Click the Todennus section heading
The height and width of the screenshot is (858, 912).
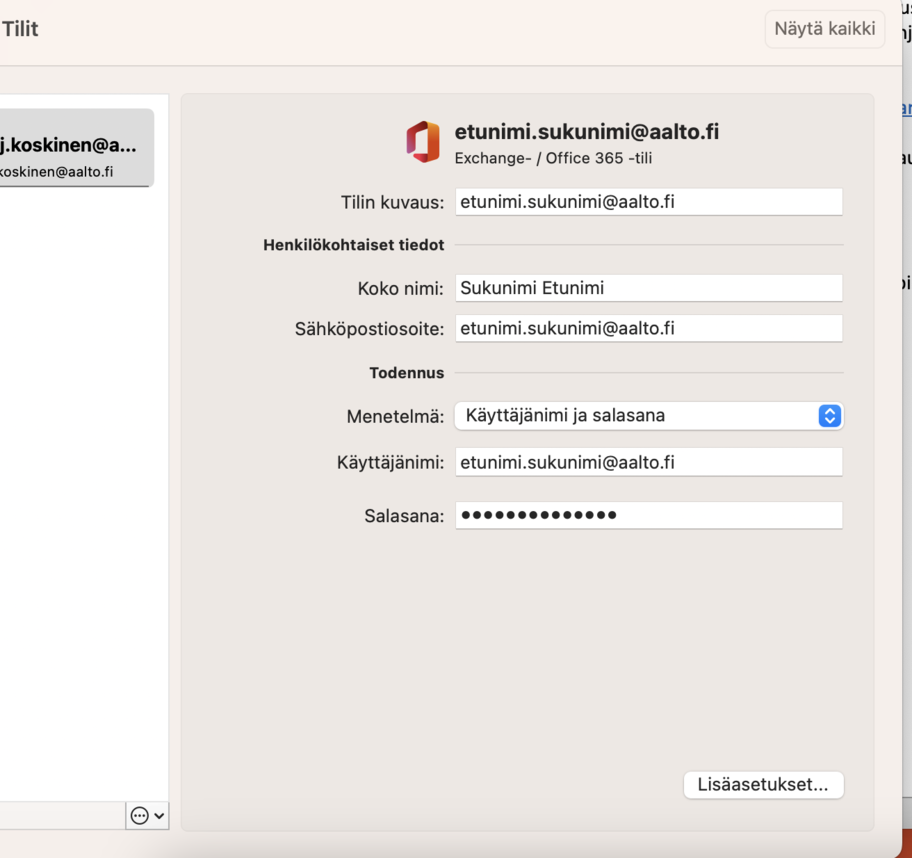406,373
